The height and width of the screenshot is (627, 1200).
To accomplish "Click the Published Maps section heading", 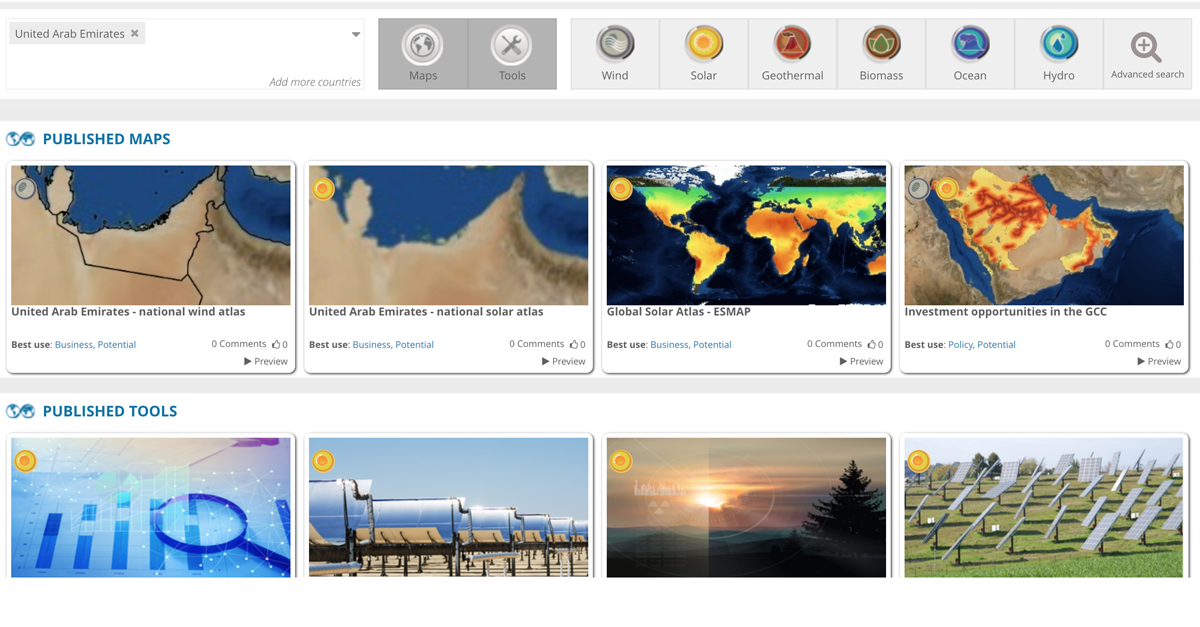I will coord(106,139).
